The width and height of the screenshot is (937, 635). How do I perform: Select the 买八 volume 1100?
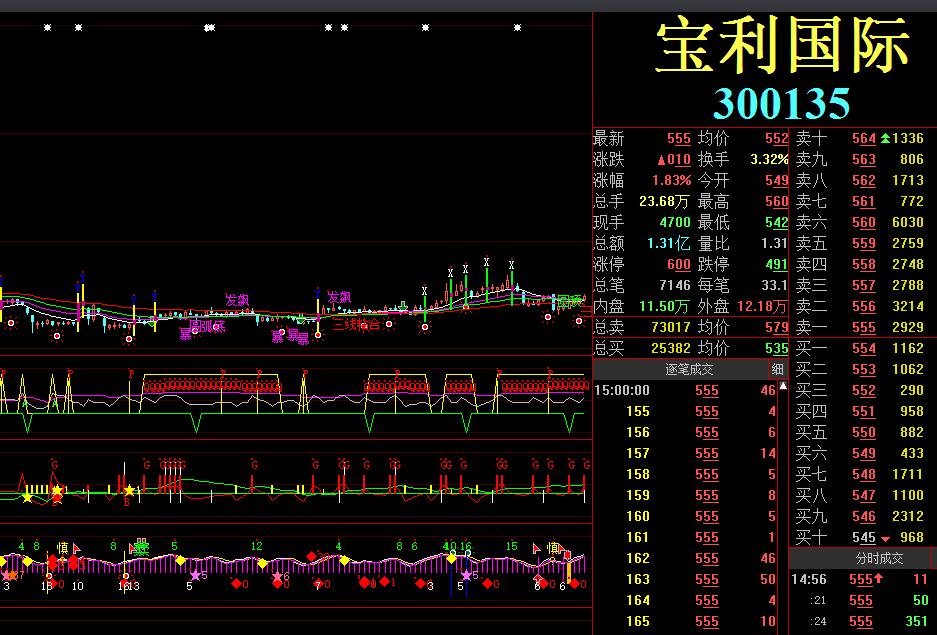(908, 495)
